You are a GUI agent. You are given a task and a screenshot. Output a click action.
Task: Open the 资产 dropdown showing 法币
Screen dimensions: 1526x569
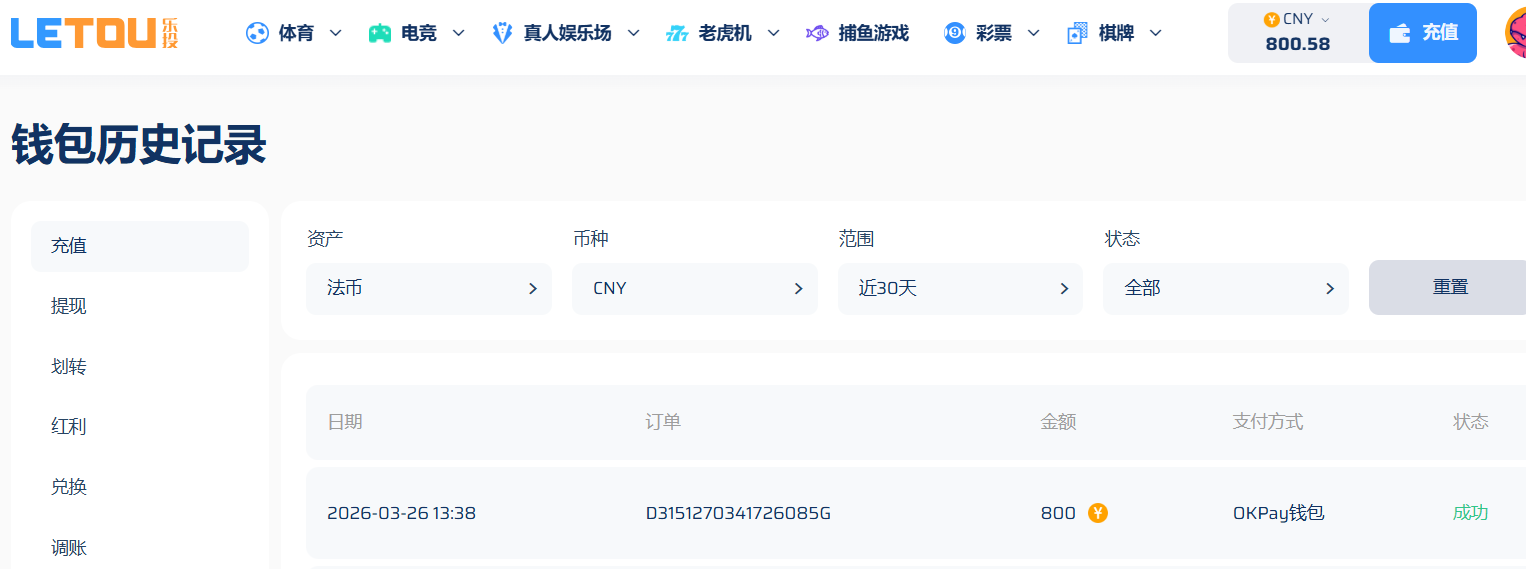click(x=428, y=289)
